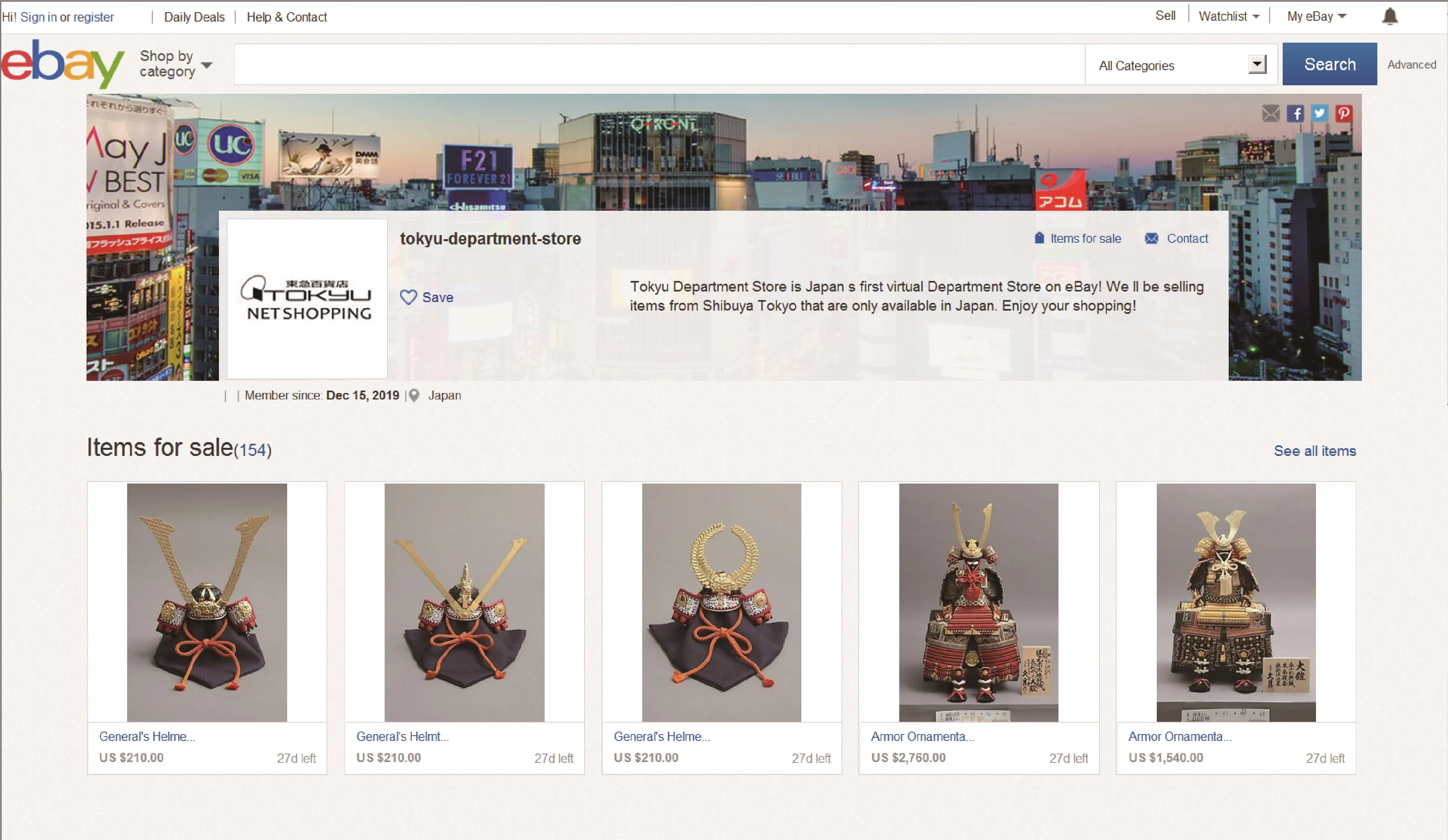Open Daily Deals in top navigation
1448x840 pixels.
tap(194, 17)
